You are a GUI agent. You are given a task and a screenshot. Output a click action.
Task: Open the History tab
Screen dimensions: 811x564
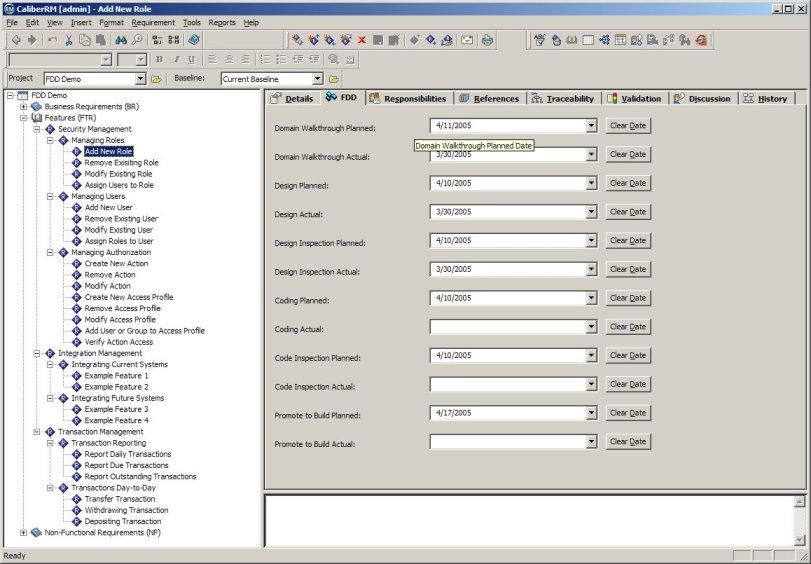click(765, 98)
